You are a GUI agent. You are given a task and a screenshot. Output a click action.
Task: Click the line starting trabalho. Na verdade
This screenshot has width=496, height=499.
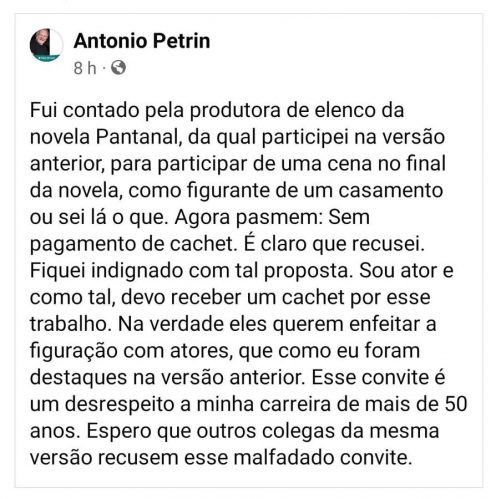coord(233,324)
